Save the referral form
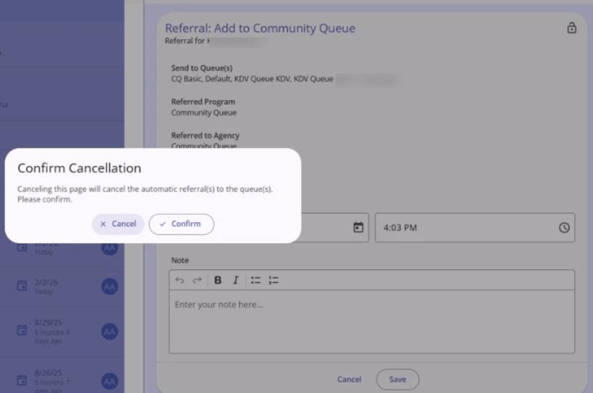The height and width of the screenshot is (393, 593). click(397, 379)
